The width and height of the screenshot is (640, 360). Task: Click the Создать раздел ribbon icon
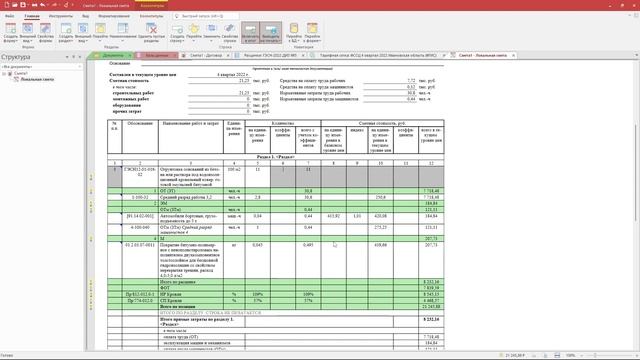tap(66, 33)
